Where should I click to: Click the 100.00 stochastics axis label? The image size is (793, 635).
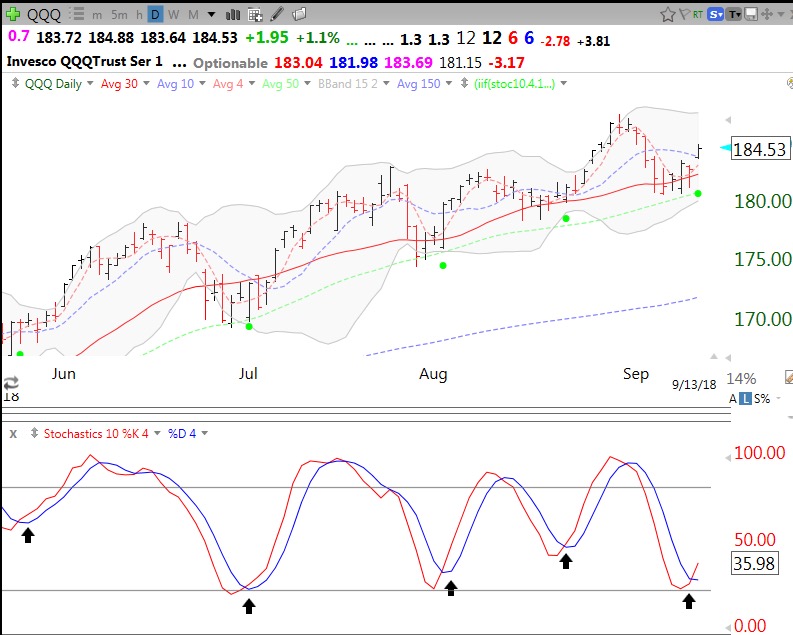pyautogui.click(x=760, y=452)
